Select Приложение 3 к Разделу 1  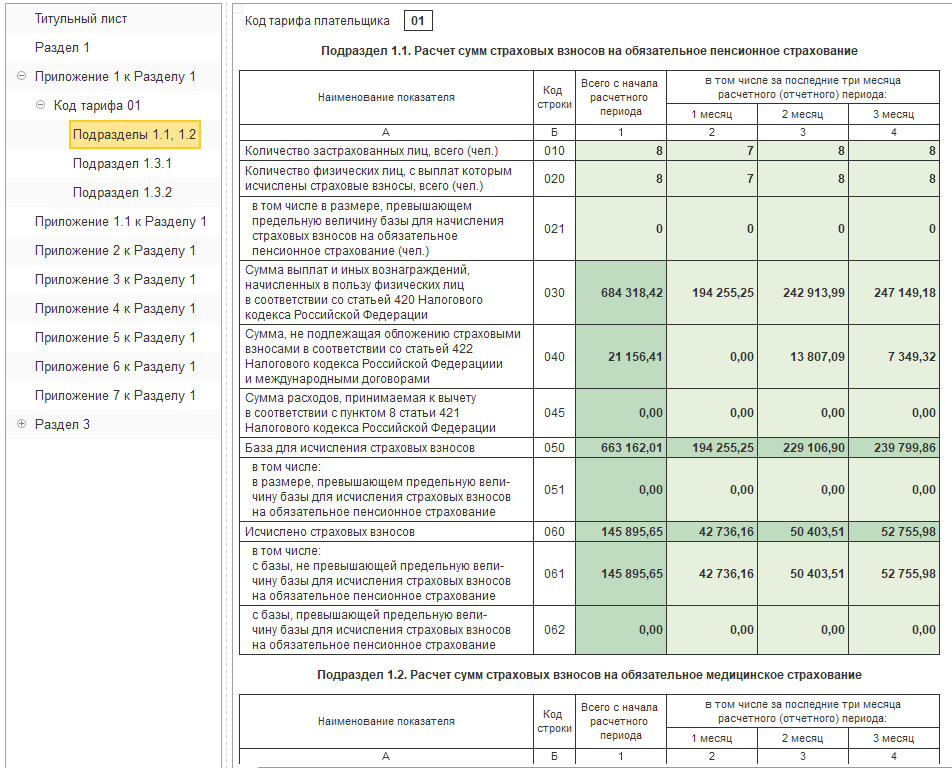(115, 280)
